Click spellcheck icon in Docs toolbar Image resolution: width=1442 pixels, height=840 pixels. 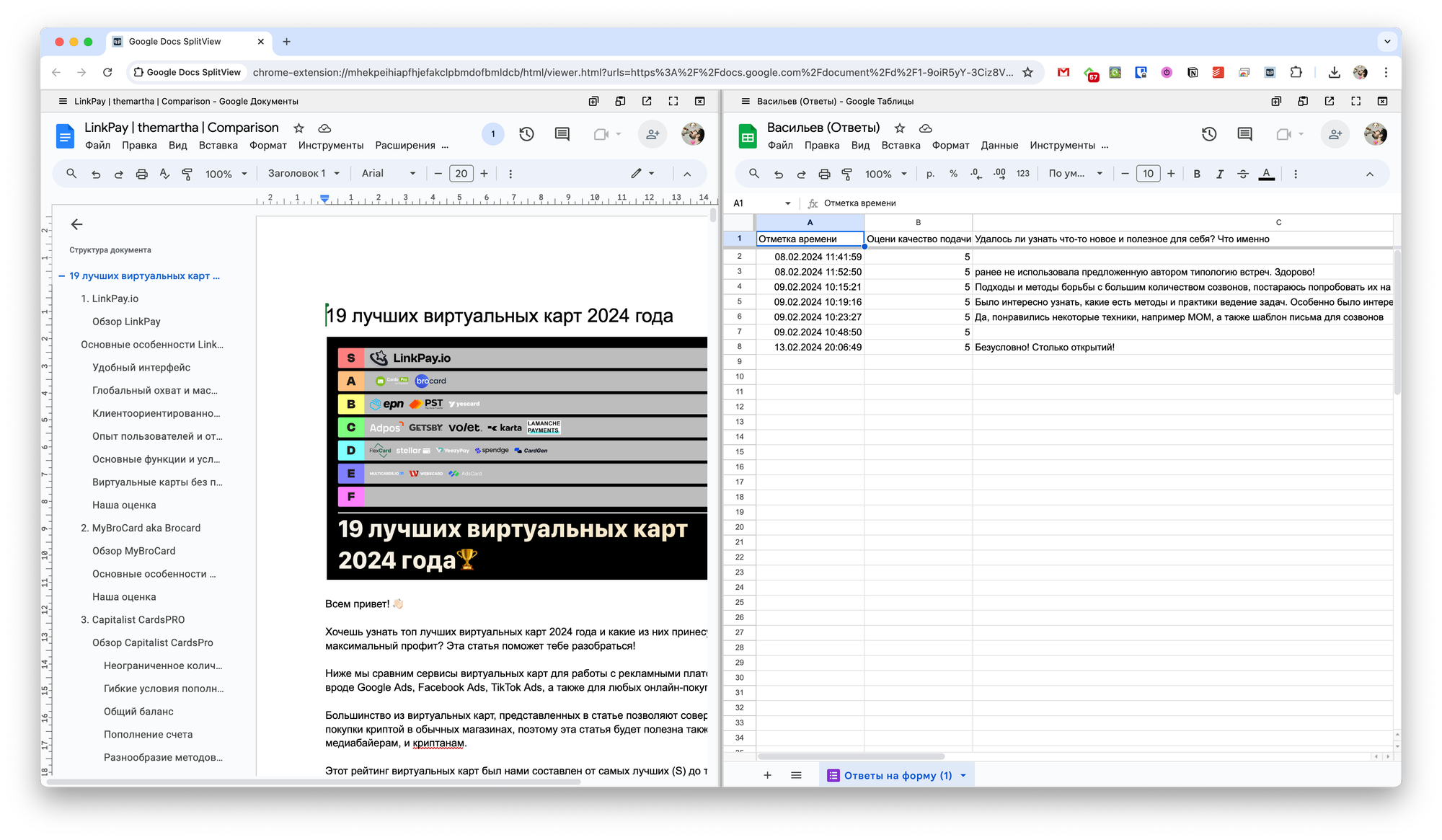(x=164, y=174)
